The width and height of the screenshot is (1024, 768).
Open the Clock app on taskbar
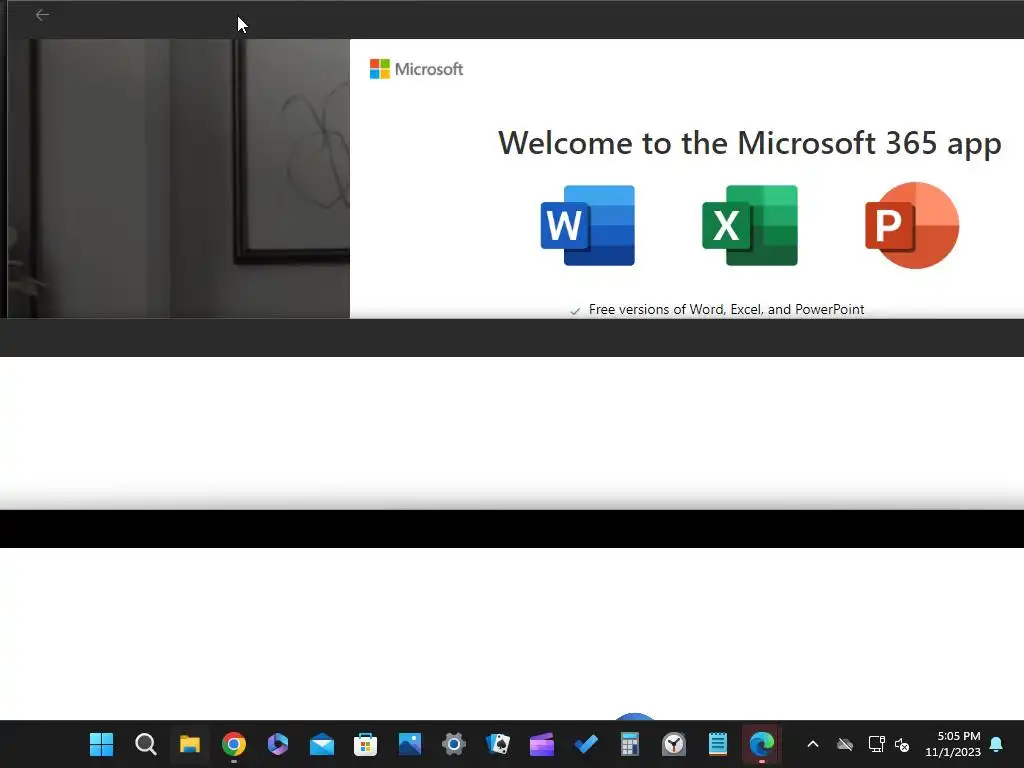tap(674, 744)
